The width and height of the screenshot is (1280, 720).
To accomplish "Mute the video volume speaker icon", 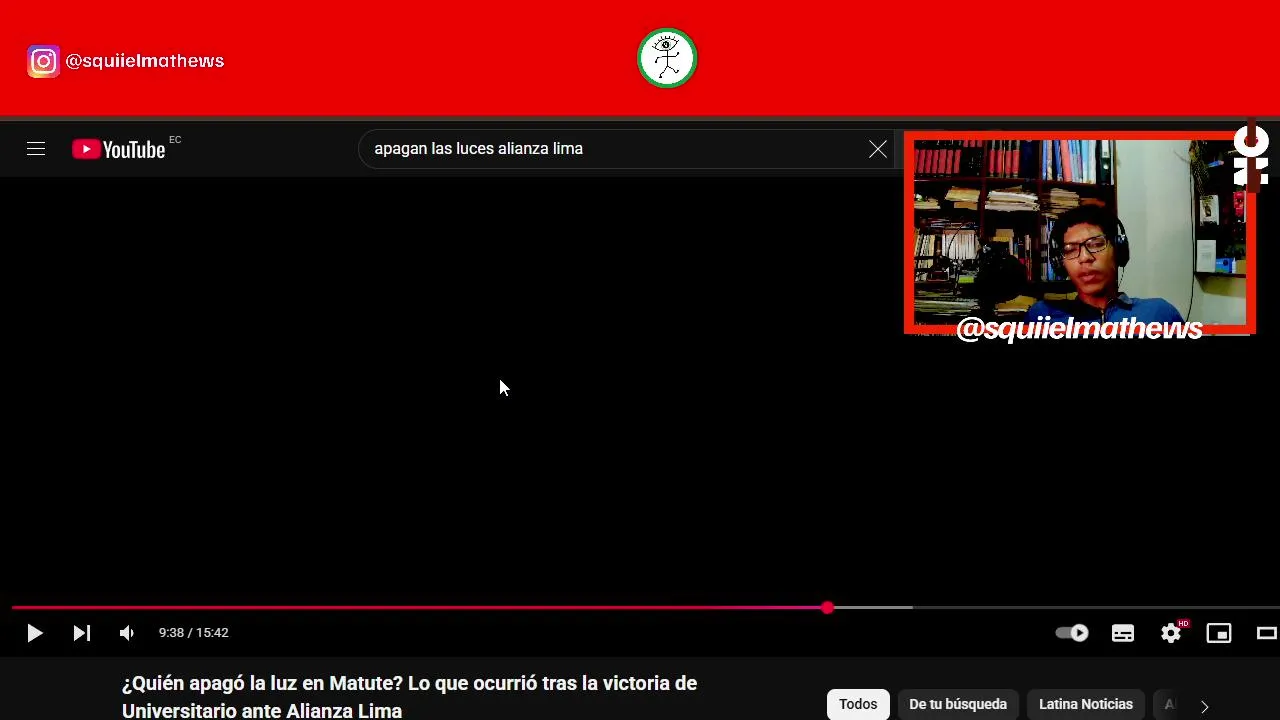I will pos(127,633).
